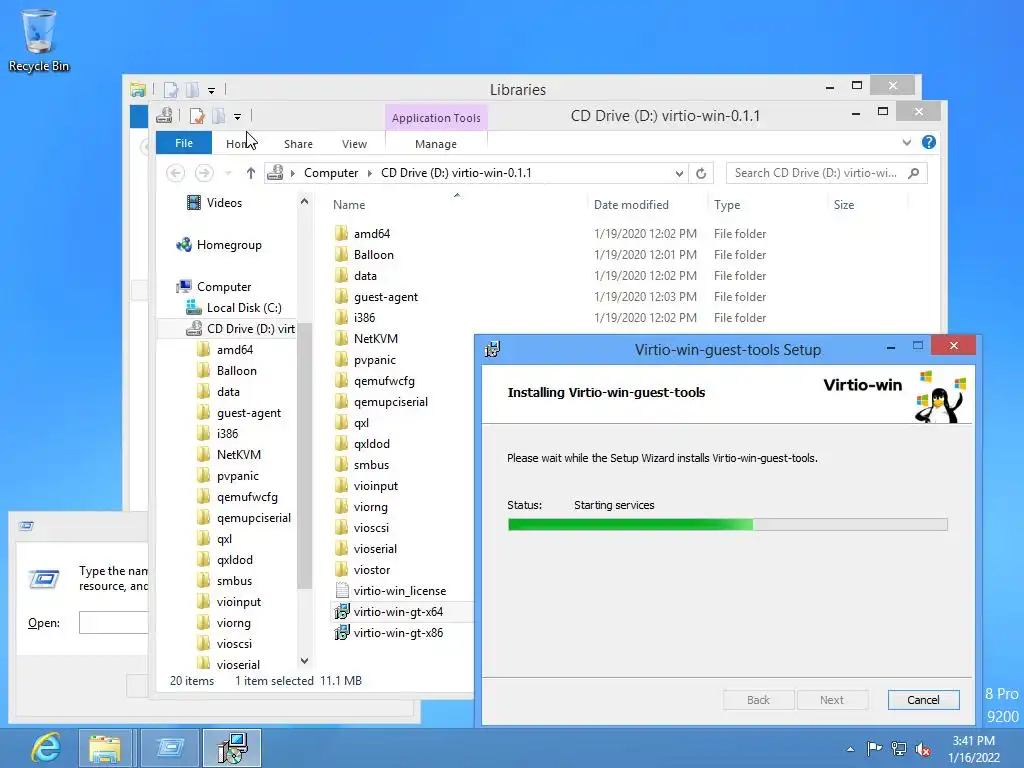Open Explorer help question-mark icon
The image size is (1024, 768).
(x=929, y=142)
